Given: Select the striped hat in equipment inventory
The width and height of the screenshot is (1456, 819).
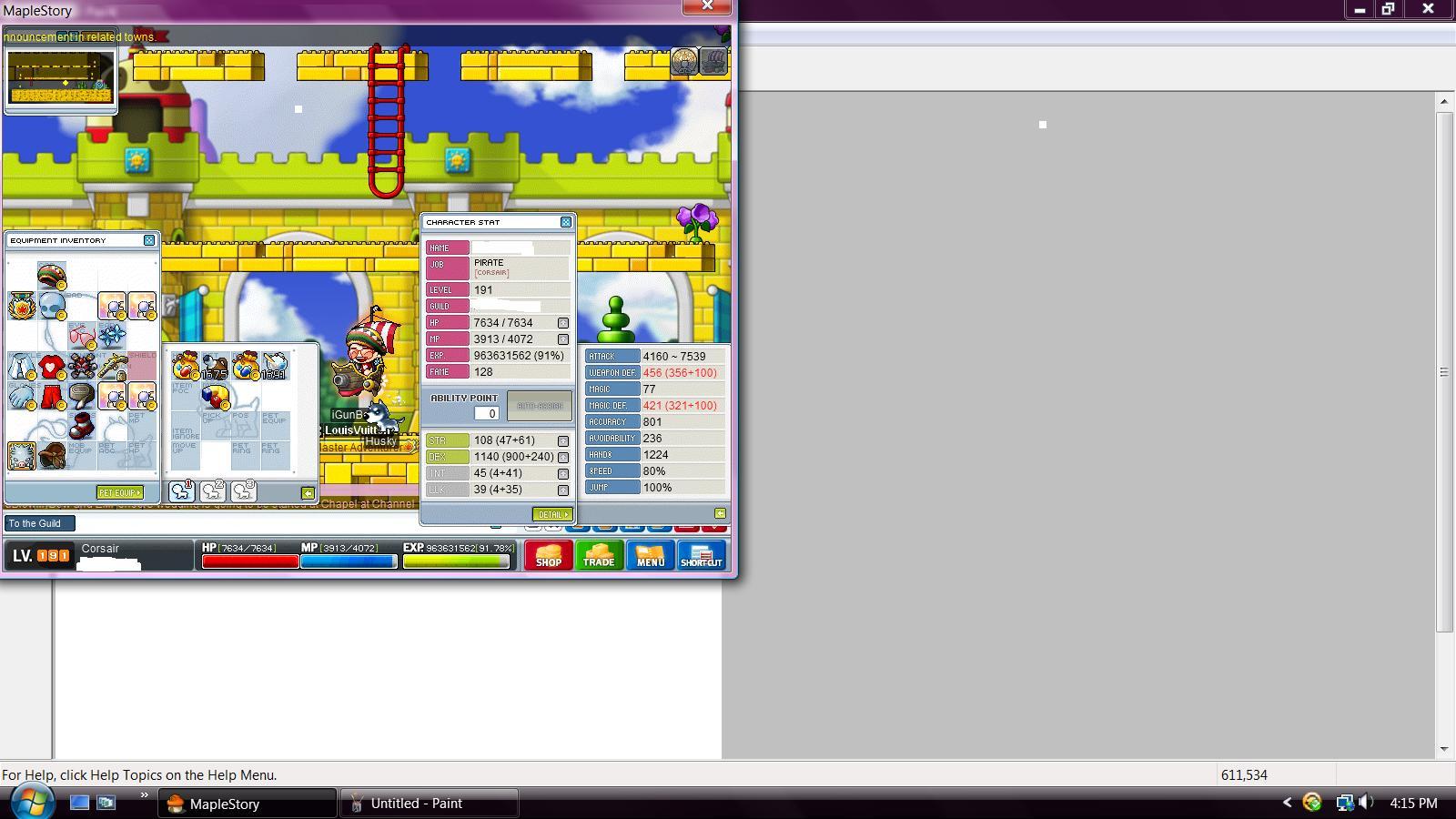Looking at the screenshot, I should tap(52, 276).
